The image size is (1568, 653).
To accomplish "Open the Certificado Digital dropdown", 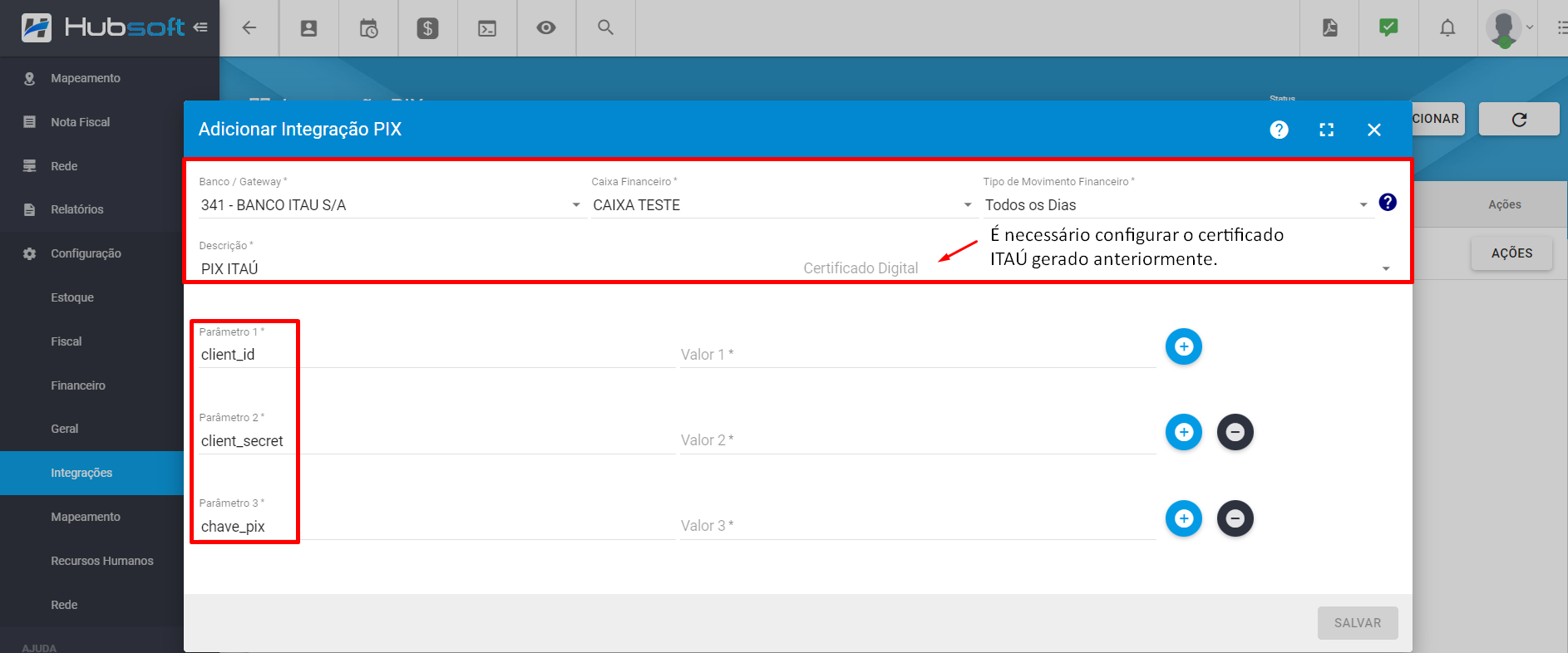I will (x=1097, y=268).
